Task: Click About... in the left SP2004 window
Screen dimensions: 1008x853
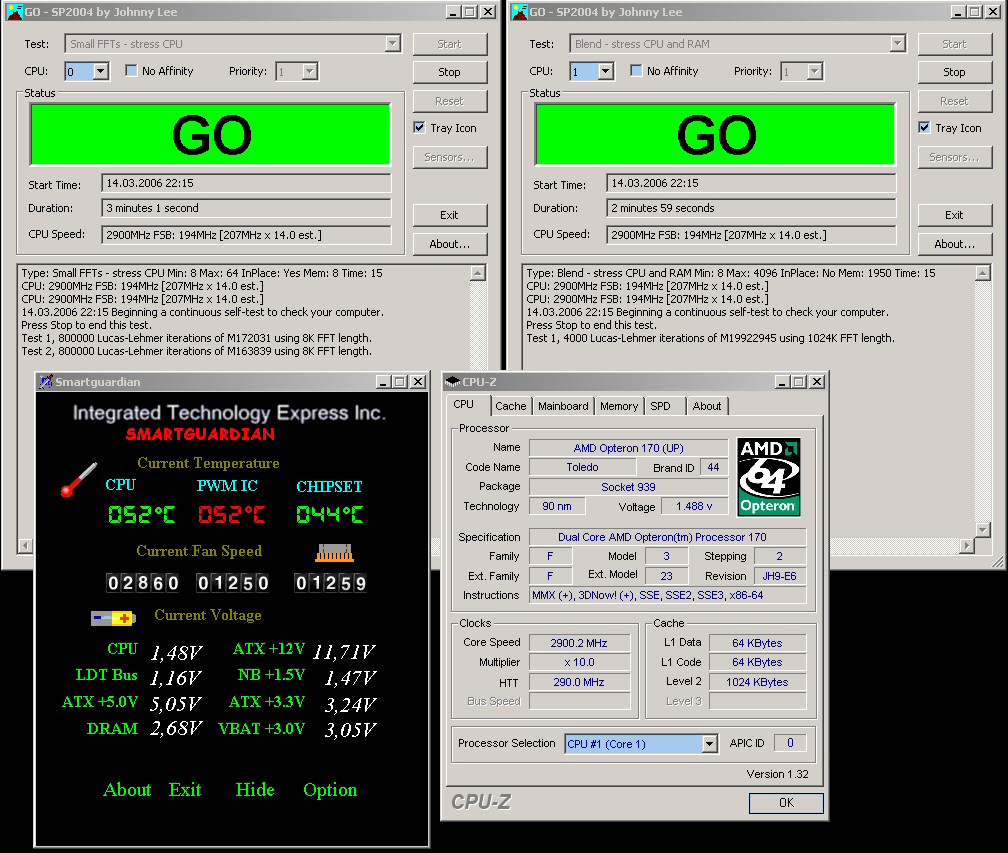Action: pos(449,244)
